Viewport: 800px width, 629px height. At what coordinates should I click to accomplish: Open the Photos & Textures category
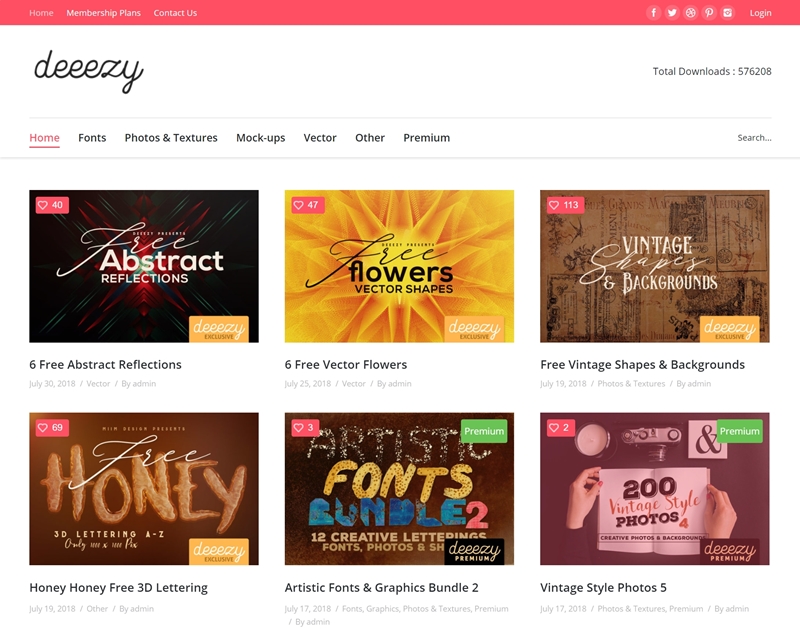point(171,138)
